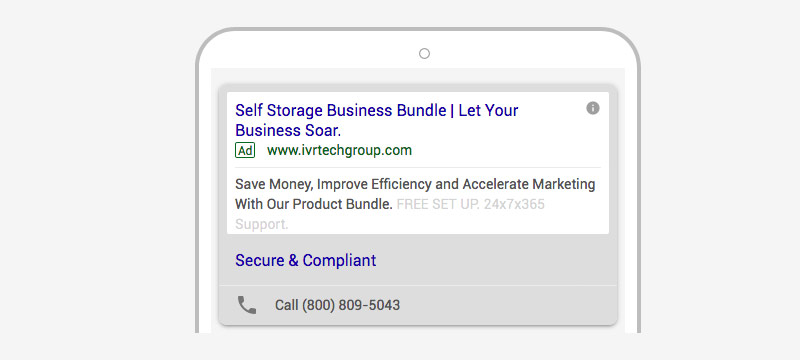Click the green Ad badge

click(245, 150)
